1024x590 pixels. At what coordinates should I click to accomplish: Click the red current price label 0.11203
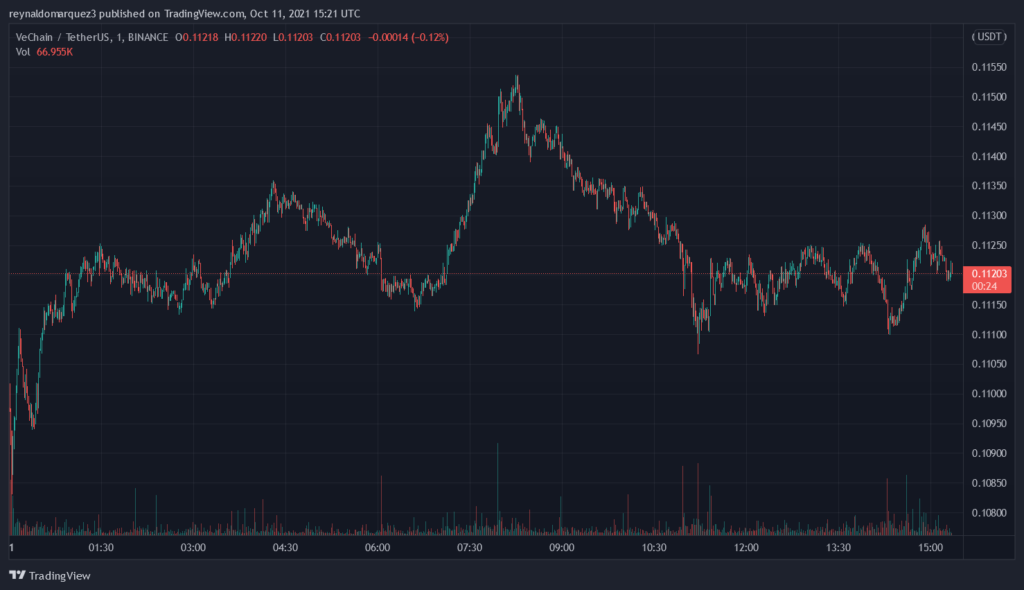click(987, 280)
